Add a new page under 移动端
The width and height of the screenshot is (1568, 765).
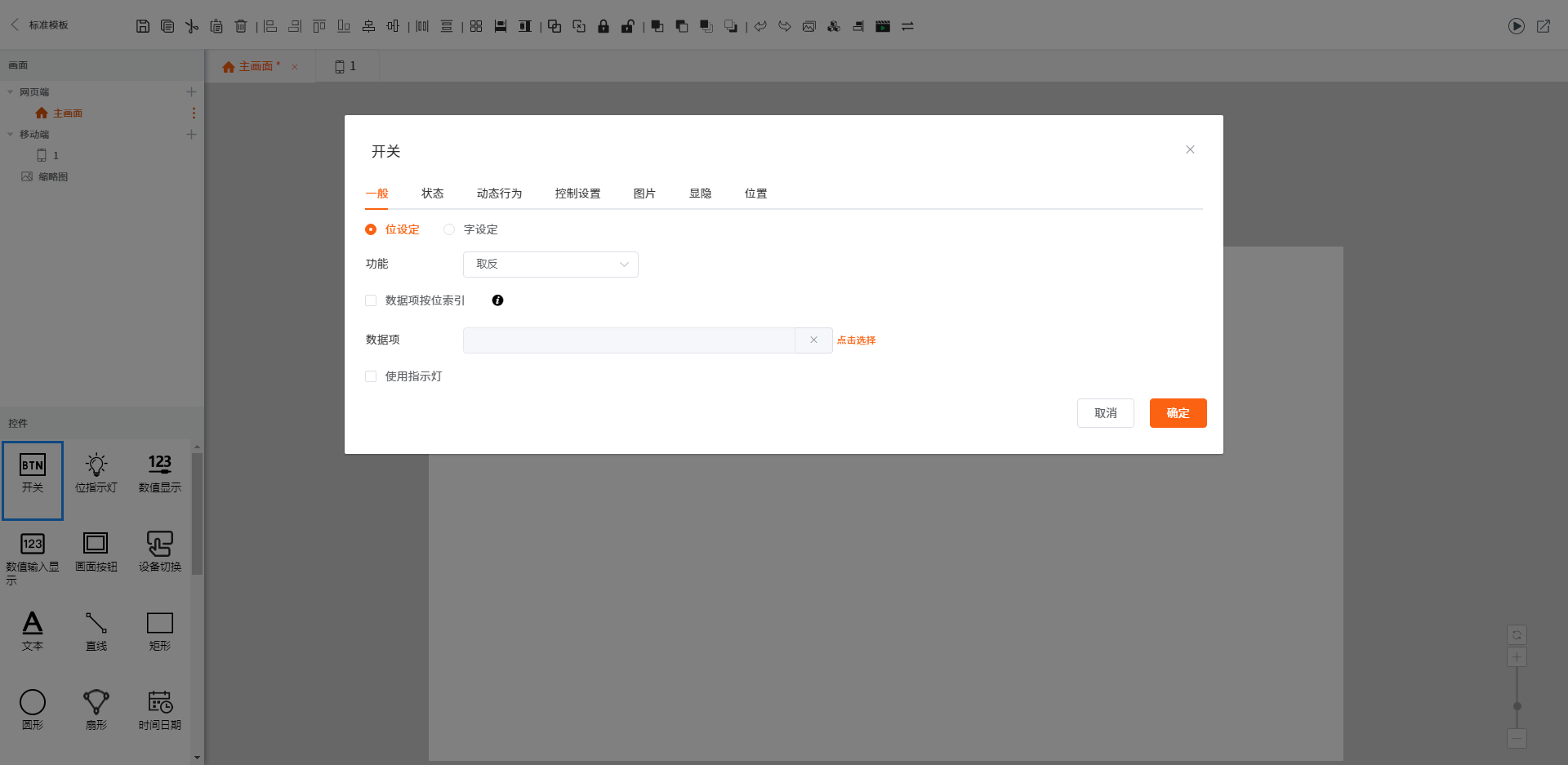point(191,134)
